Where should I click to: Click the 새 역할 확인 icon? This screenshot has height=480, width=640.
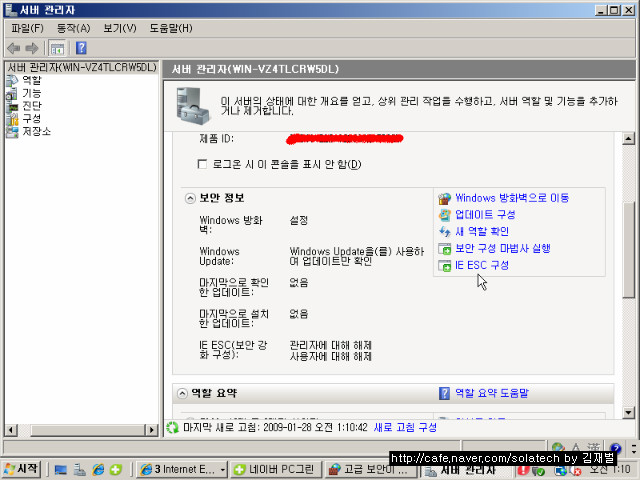click(x=444, y=231)
